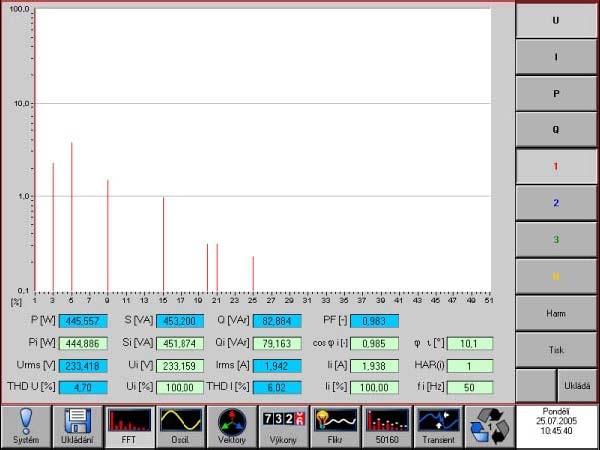This screenshot has width=600, height=450.
Task: Switch to Oscil waveform view
Action: click(180, 427)
